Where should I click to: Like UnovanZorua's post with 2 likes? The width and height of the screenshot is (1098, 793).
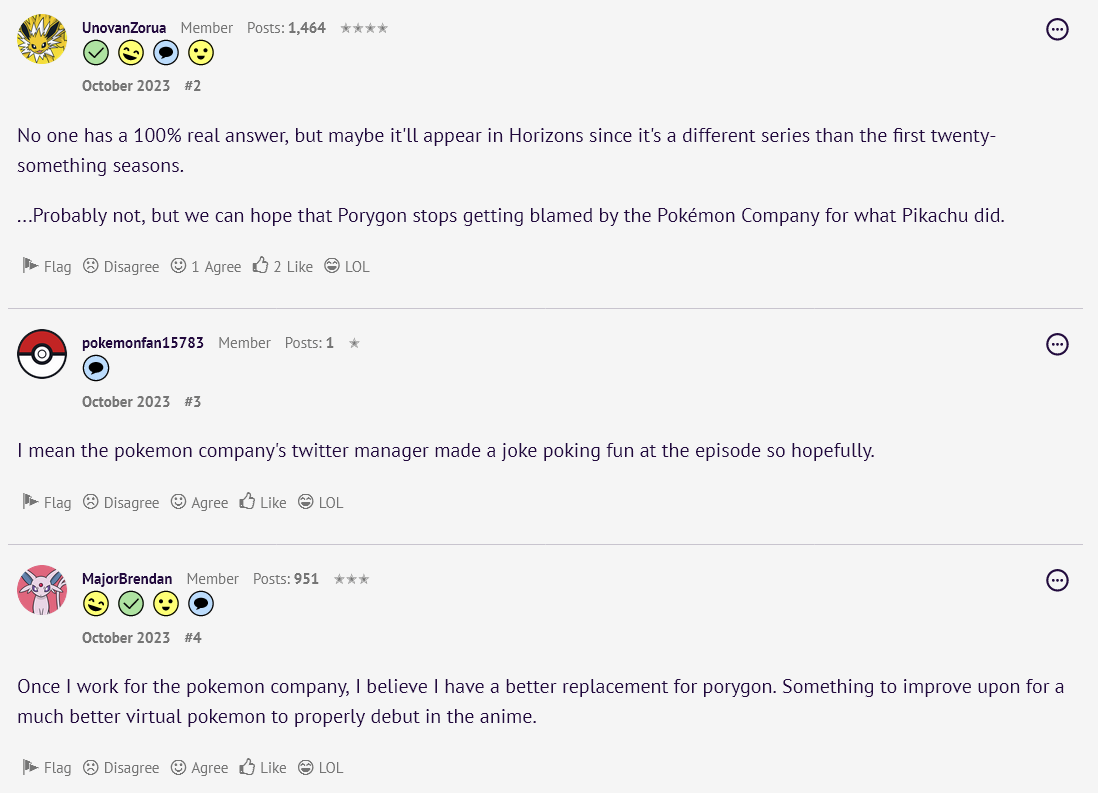(283, 267)
